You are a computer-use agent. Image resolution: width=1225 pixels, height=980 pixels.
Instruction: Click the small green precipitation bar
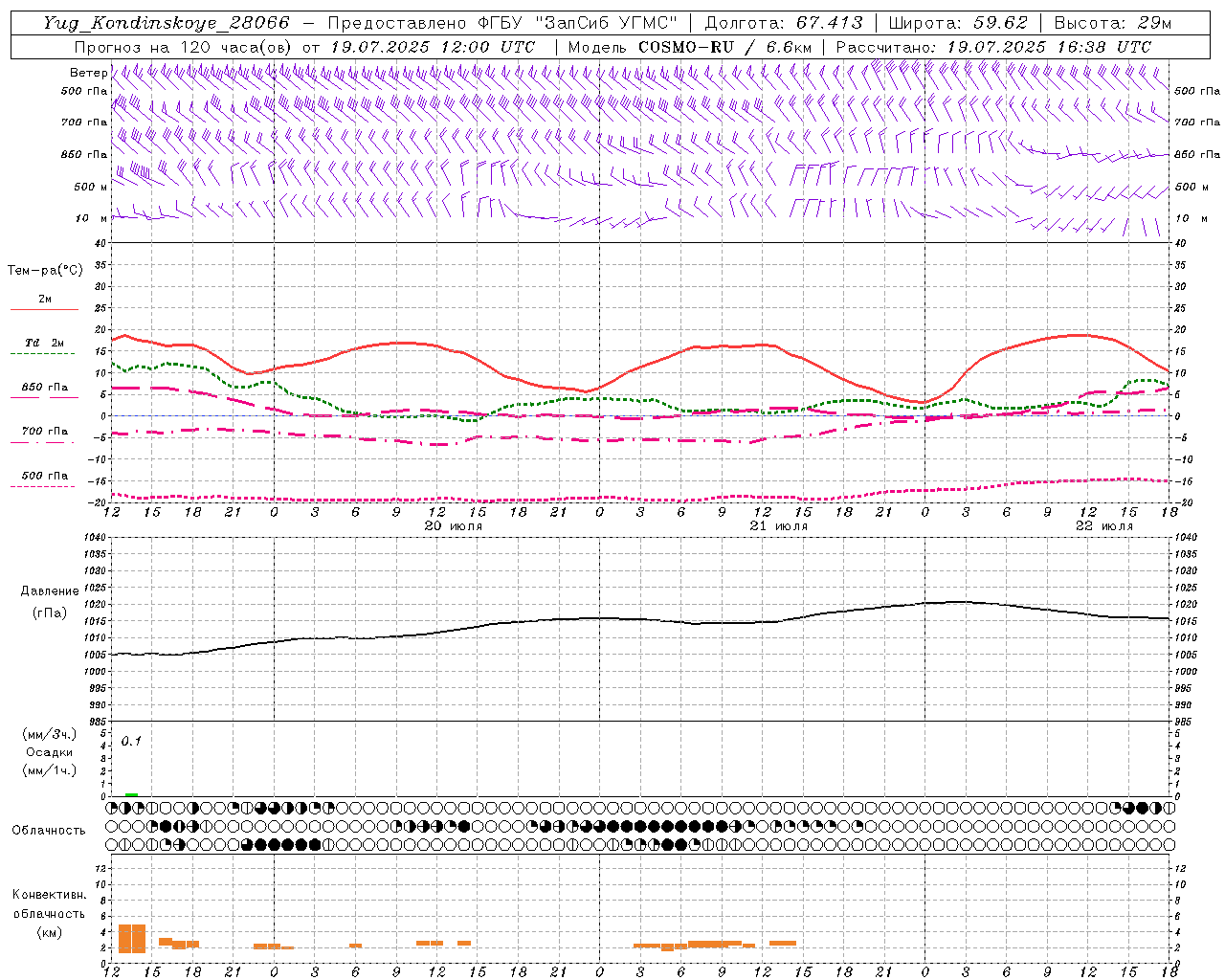click(131, 794)
